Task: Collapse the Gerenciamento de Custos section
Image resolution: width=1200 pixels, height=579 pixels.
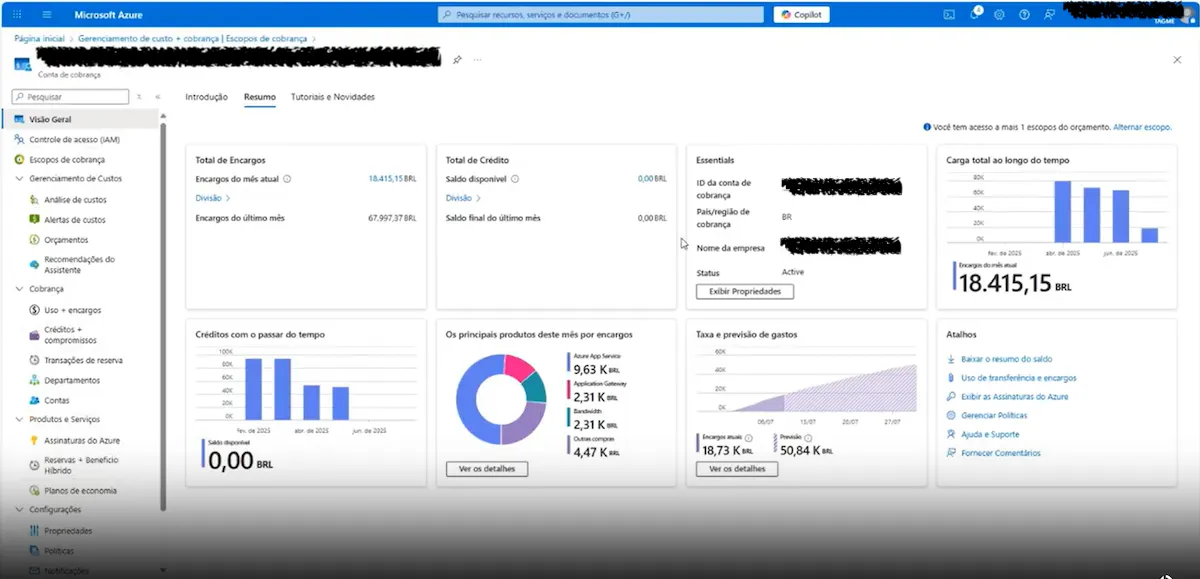Action: click(x=19, y=179)
